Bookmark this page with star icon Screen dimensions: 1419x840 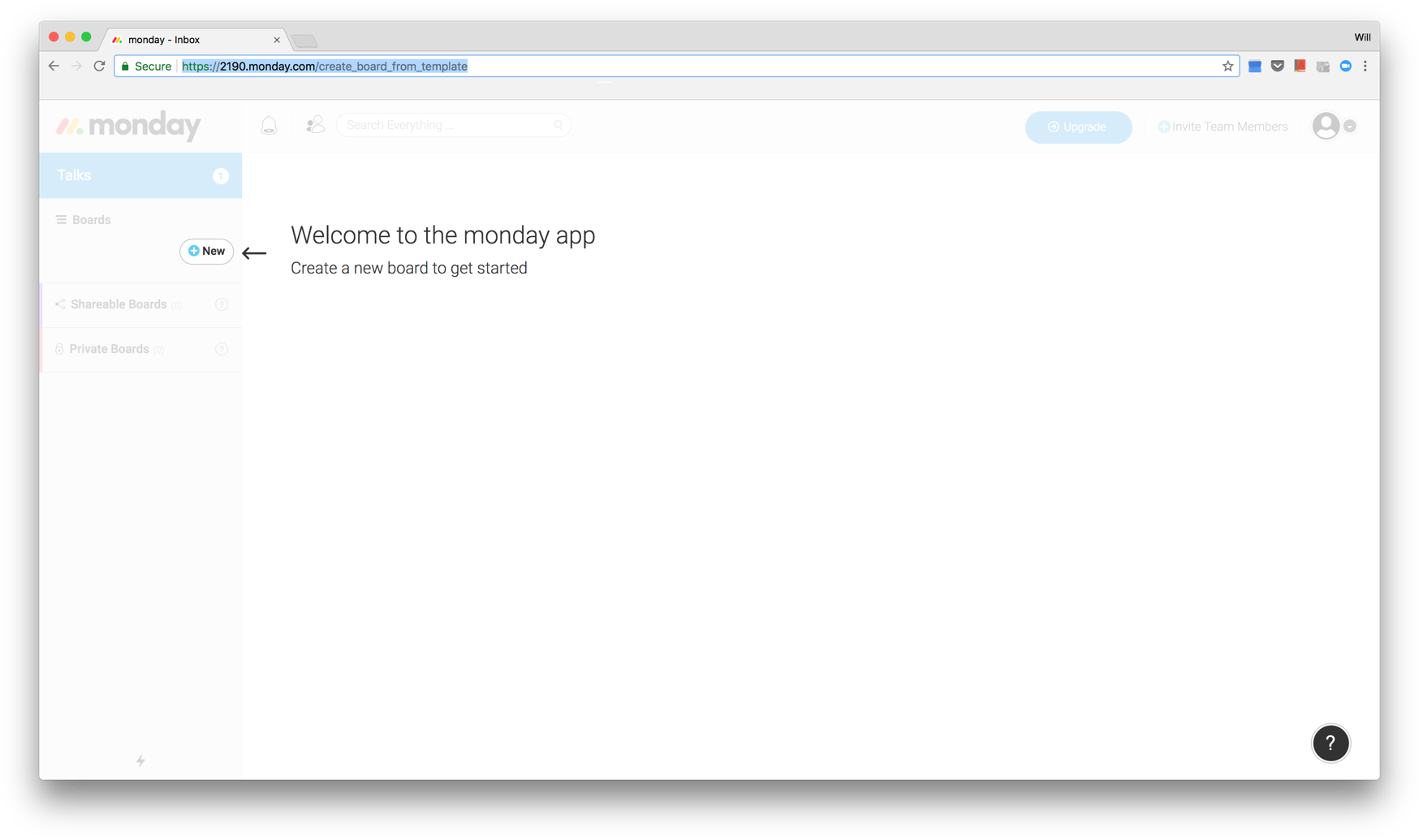pyautogui.click(x=1227, y=67)
